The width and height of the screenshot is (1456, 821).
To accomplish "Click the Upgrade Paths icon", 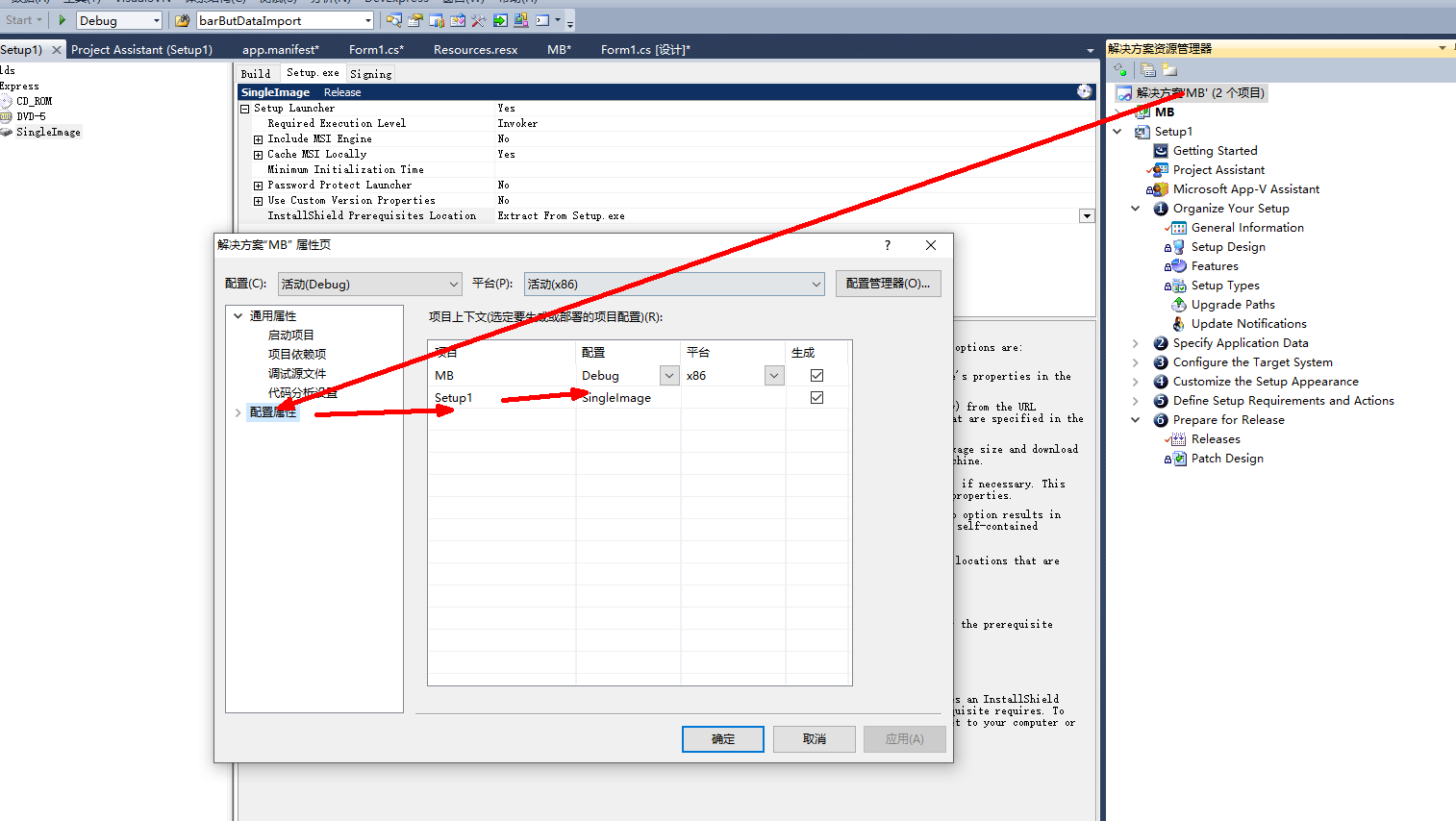I will click(1179, 305).
